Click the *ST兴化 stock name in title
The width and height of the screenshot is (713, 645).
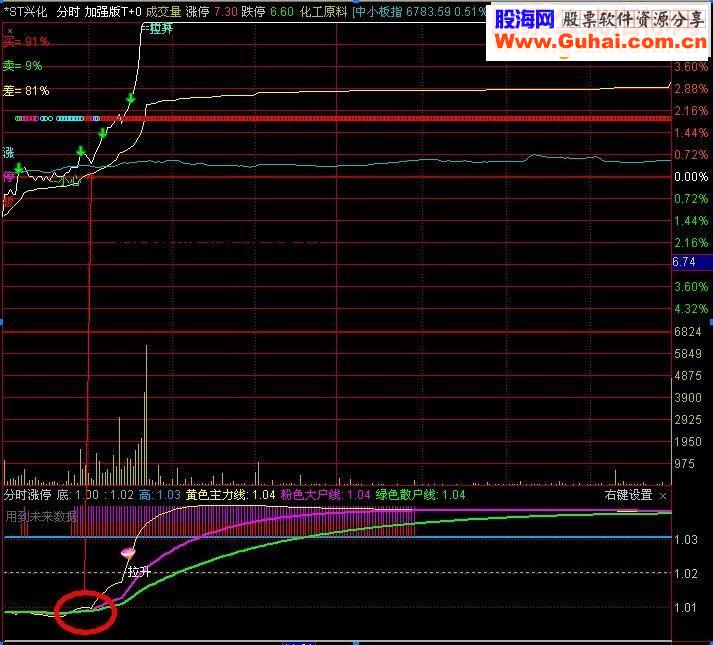pyautogui.click(x=25, y=12)
